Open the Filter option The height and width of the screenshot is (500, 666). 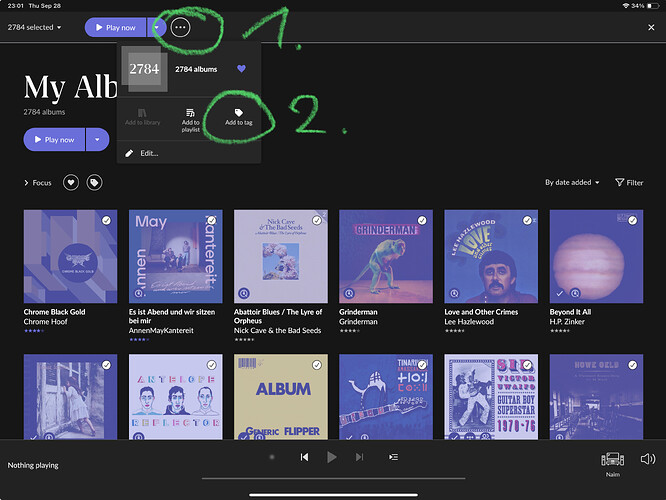click(629, 183)
